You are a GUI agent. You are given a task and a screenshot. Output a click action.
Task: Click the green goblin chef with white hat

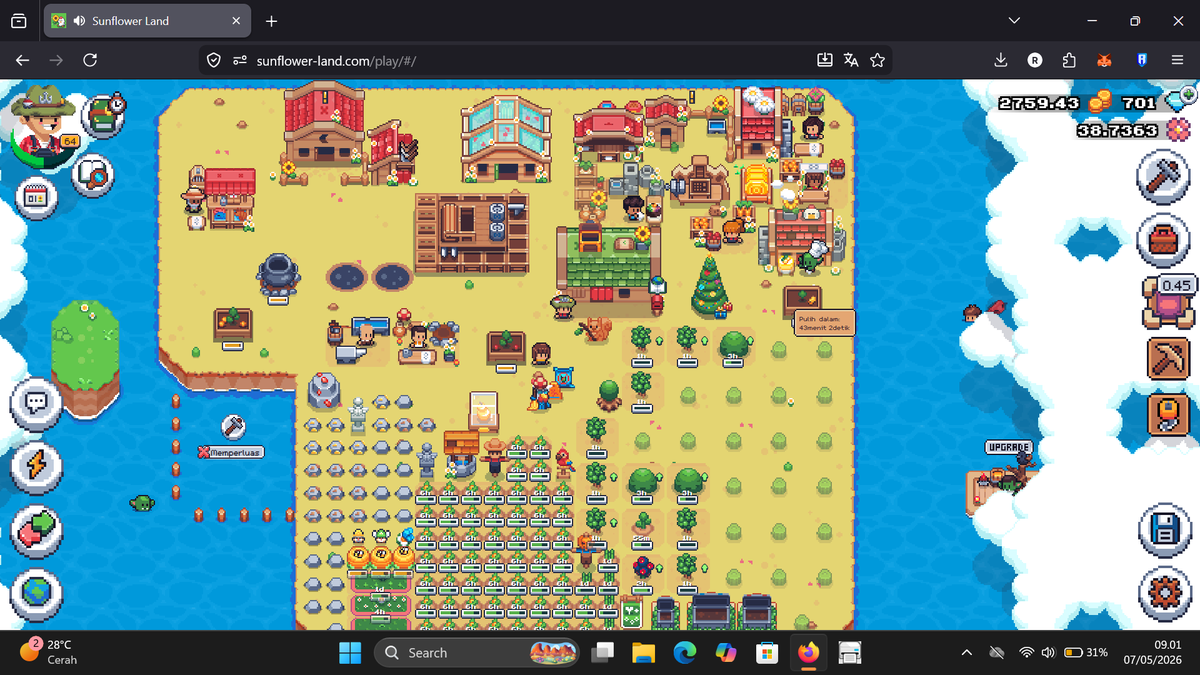coord(810,257)
